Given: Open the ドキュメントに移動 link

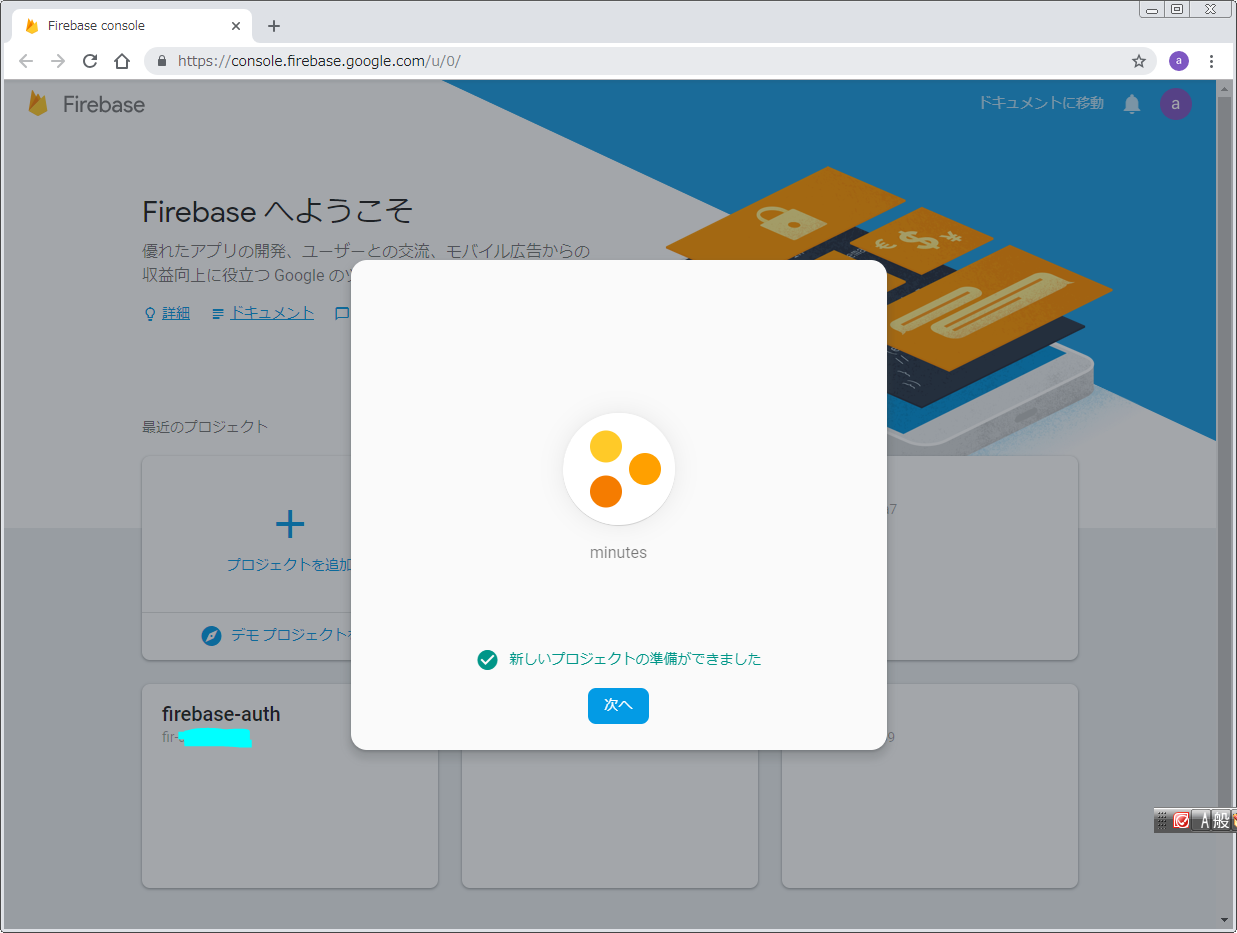Looking at the screenshot, I should pyautogui.click(x=1041, y=103).
